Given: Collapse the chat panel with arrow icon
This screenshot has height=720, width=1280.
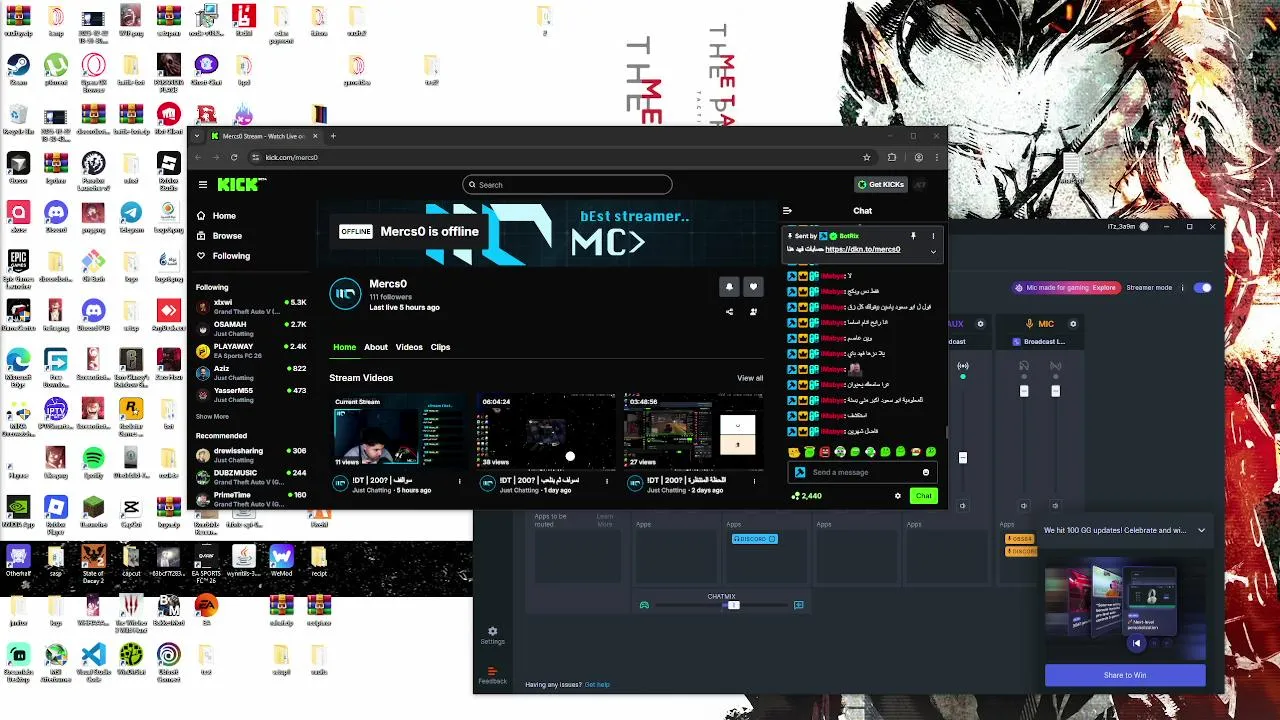Looking at the screenshot, I should pyautogui.click(x=787, y=211).
